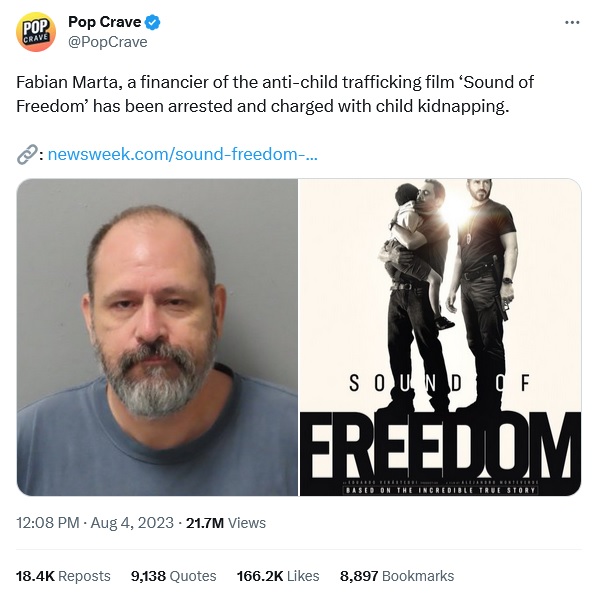Click the tweet text about Fabian Marta
Viewport: 598px width, 593px height.
pyautogui.click(x=275, y=94)
